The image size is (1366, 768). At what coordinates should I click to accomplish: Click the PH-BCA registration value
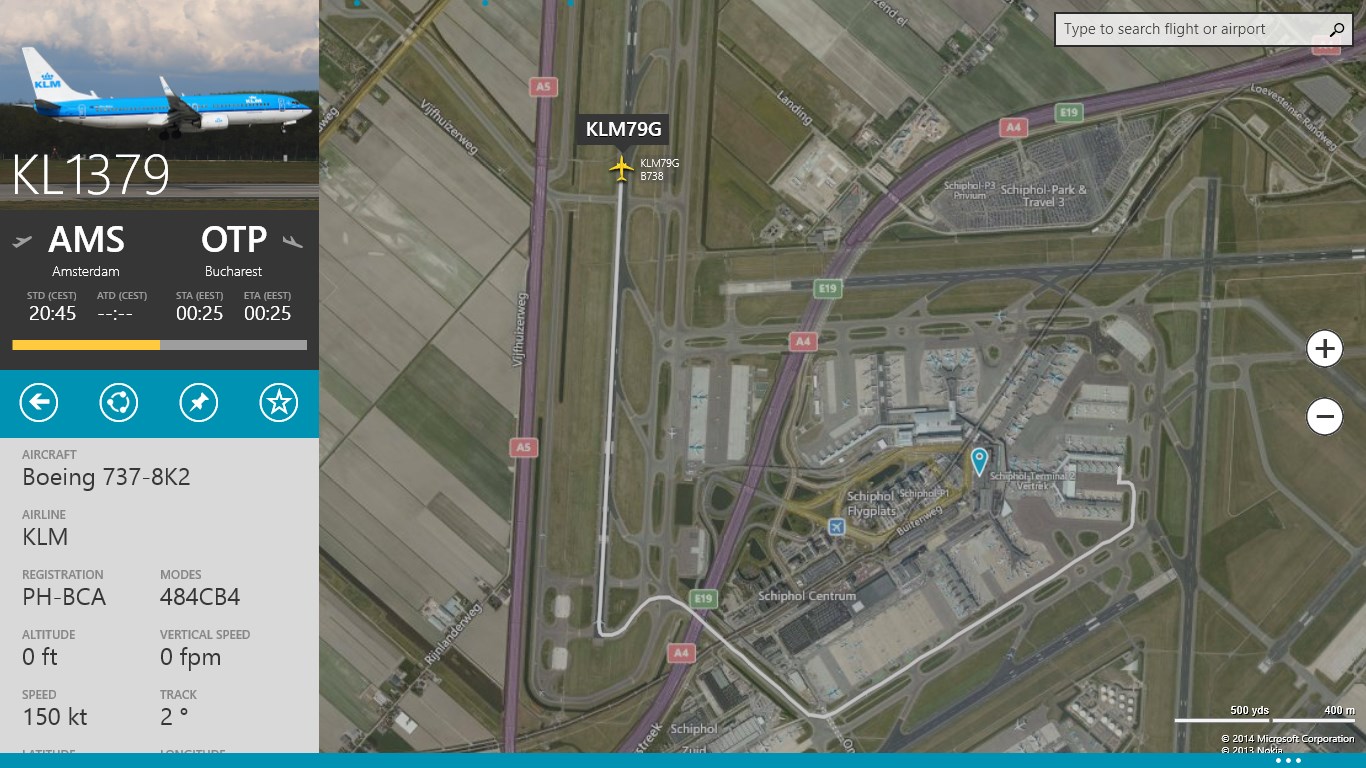point(64,597)
